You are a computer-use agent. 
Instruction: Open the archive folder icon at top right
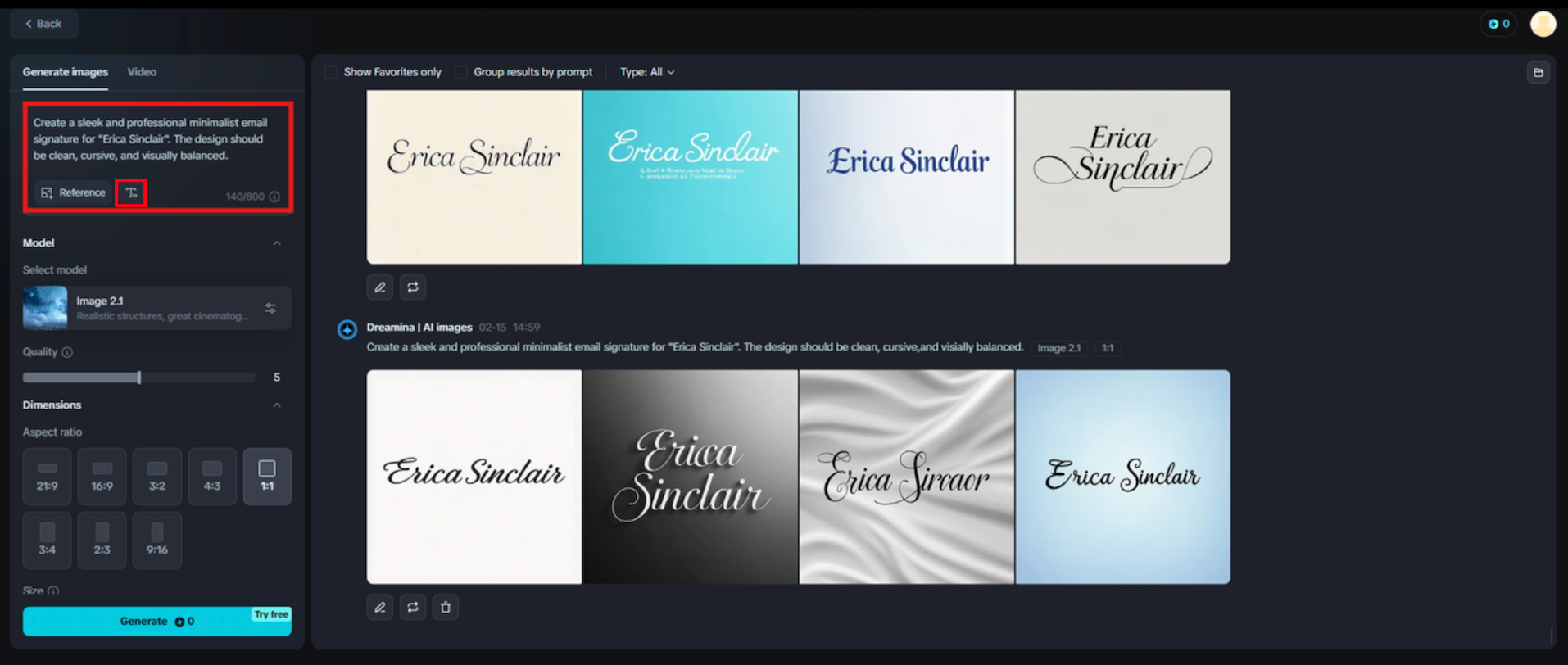point(1538,72)
